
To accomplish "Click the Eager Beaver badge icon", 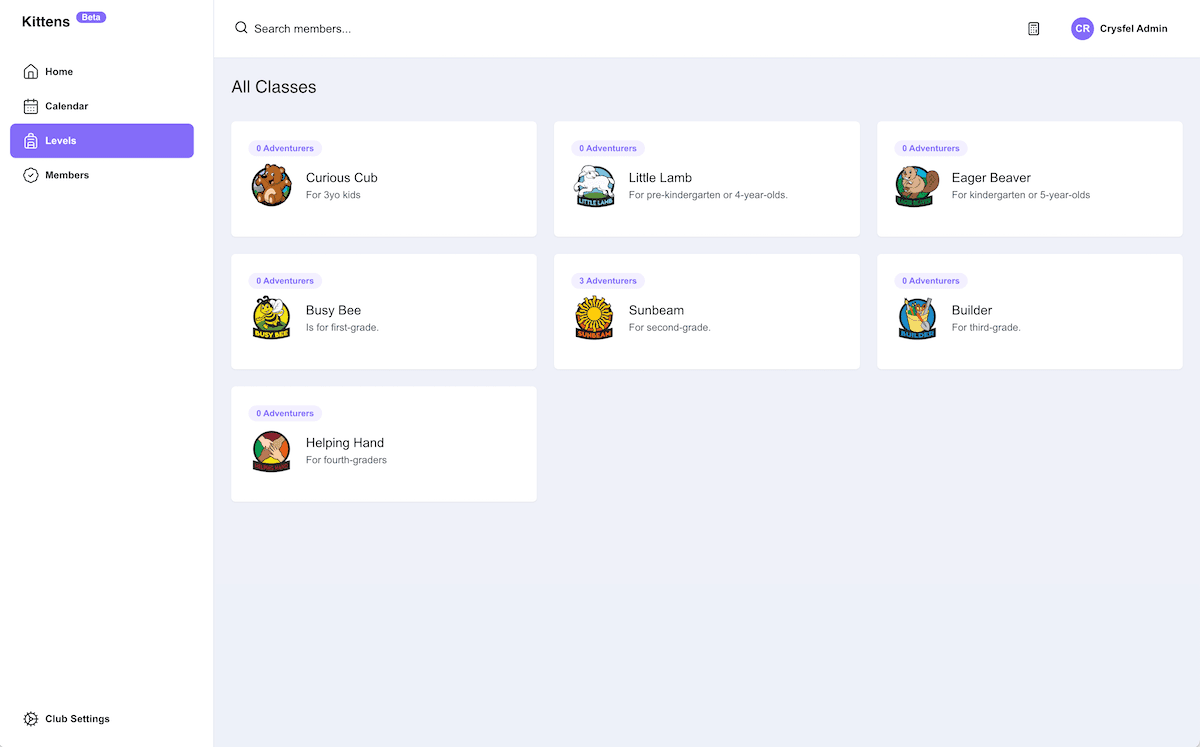I will pyautogui.click(x=917, y=186).
